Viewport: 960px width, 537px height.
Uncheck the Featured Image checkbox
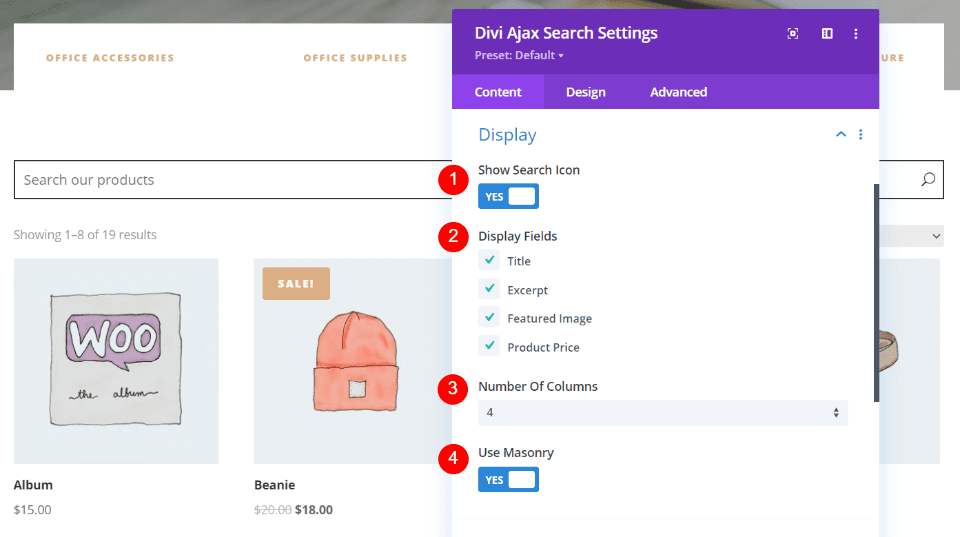tap(490, 318)
